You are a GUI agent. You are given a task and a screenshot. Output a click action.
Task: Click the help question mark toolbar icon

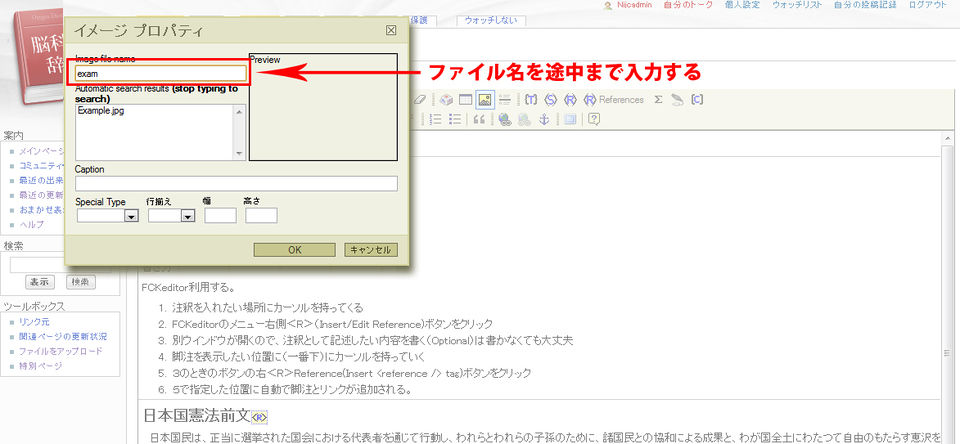[x=594, y=119]
